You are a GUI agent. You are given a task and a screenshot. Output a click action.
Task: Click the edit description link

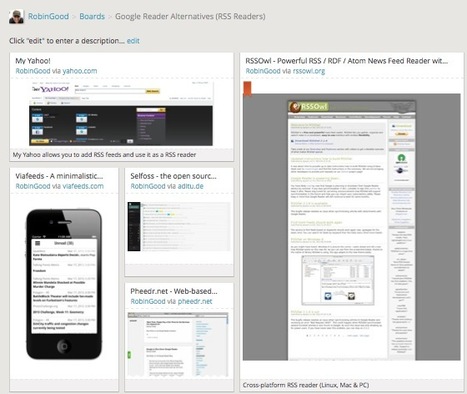tap(133, 41)
